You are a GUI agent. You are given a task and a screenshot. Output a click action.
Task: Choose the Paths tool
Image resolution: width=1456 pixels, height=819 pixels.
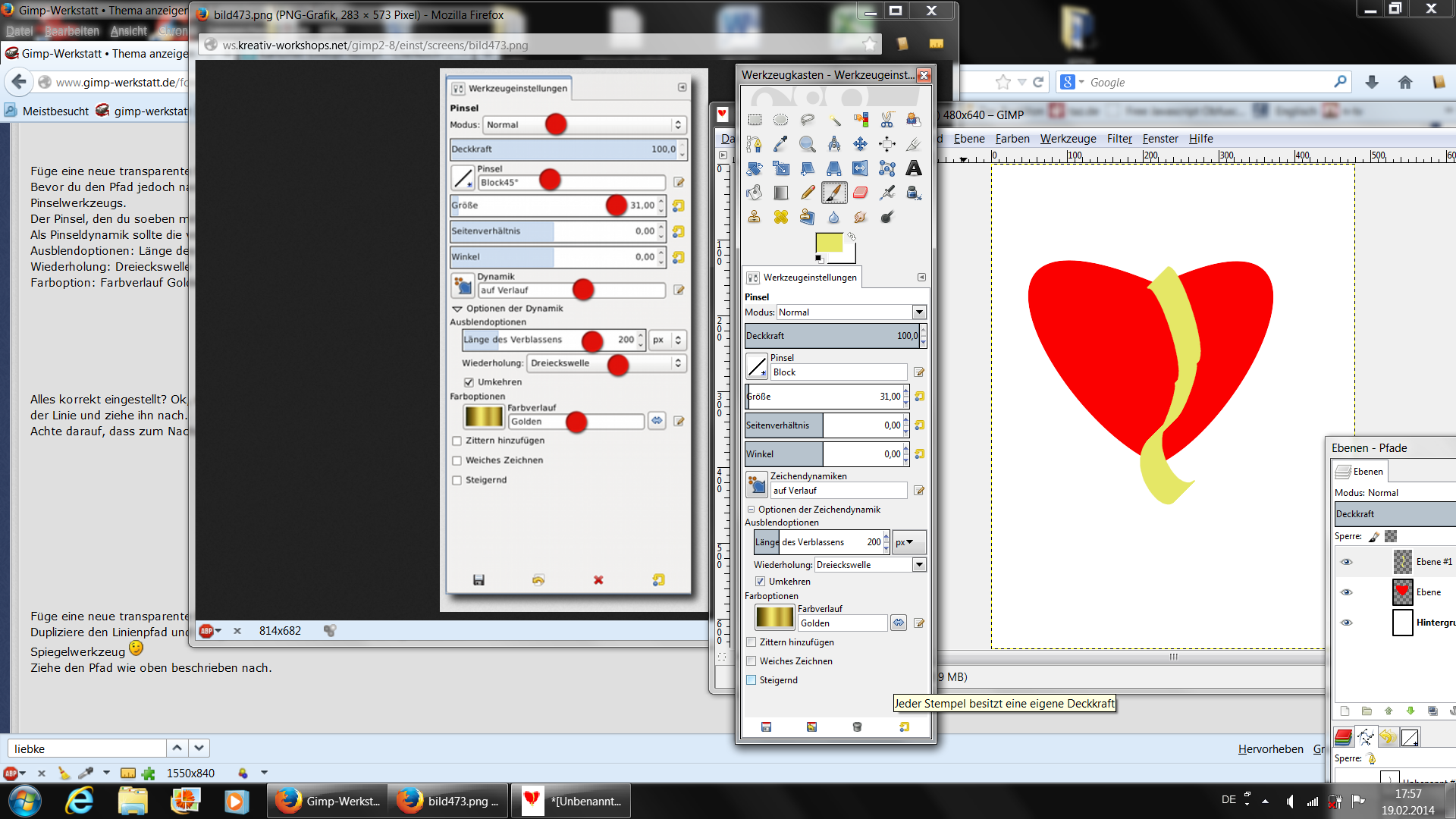753,144
